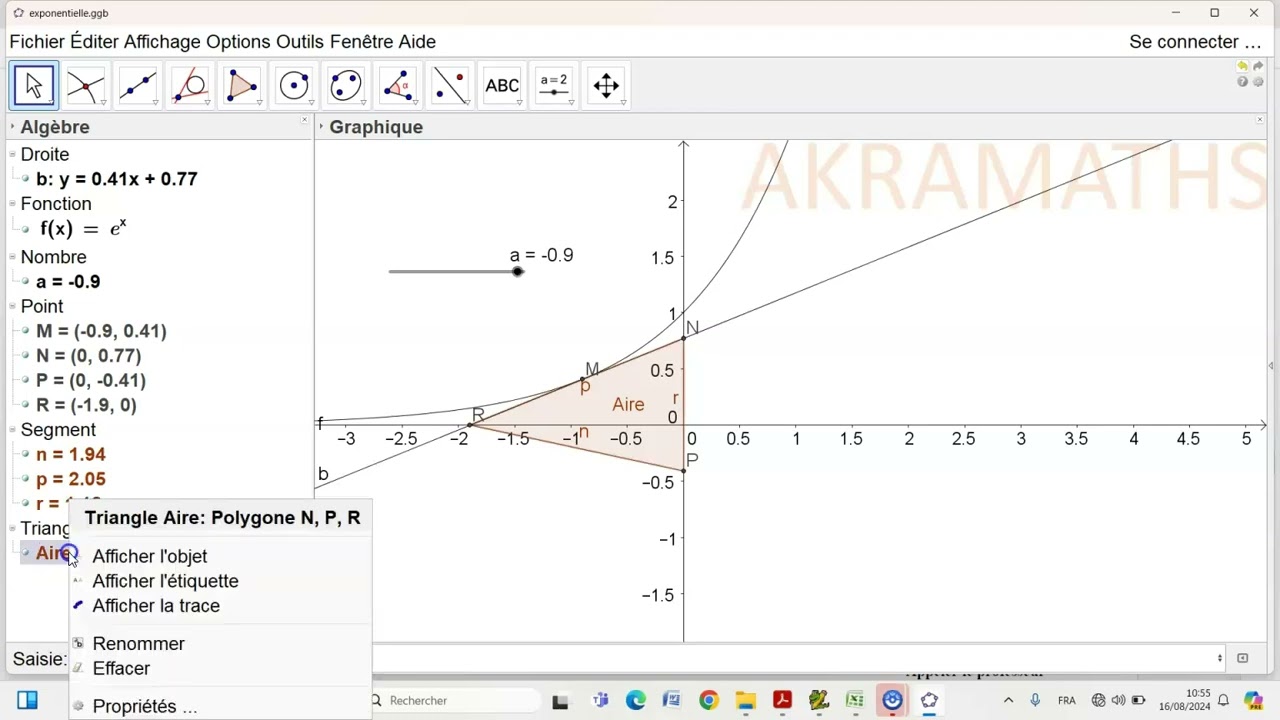Show hidden system tray icons chevron
The width and height of the screenshot is (1280, 720).
(x=1008, y=700)
